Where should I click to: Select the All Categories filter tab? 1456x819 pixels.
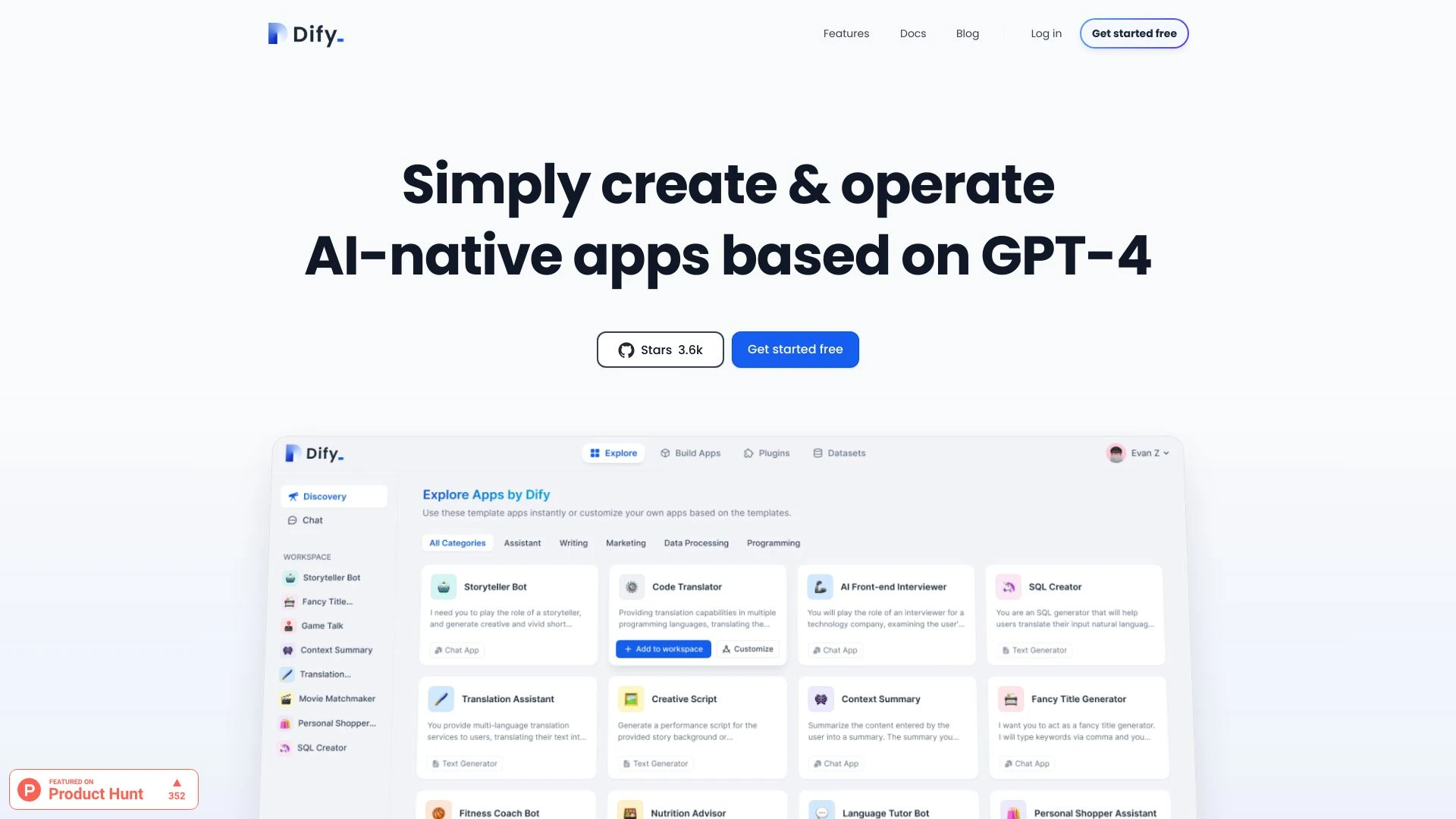click(457, 543)
